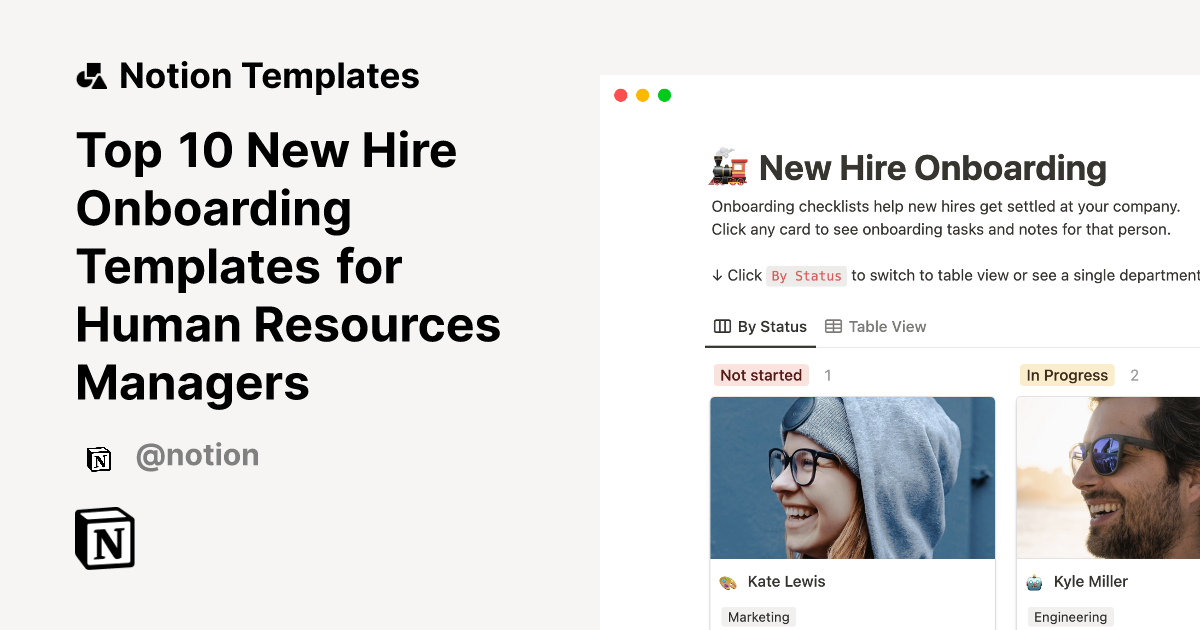The image size is (1200, 630).
Task: Click the card count beside Not started
Action: [x=827, y=375]
